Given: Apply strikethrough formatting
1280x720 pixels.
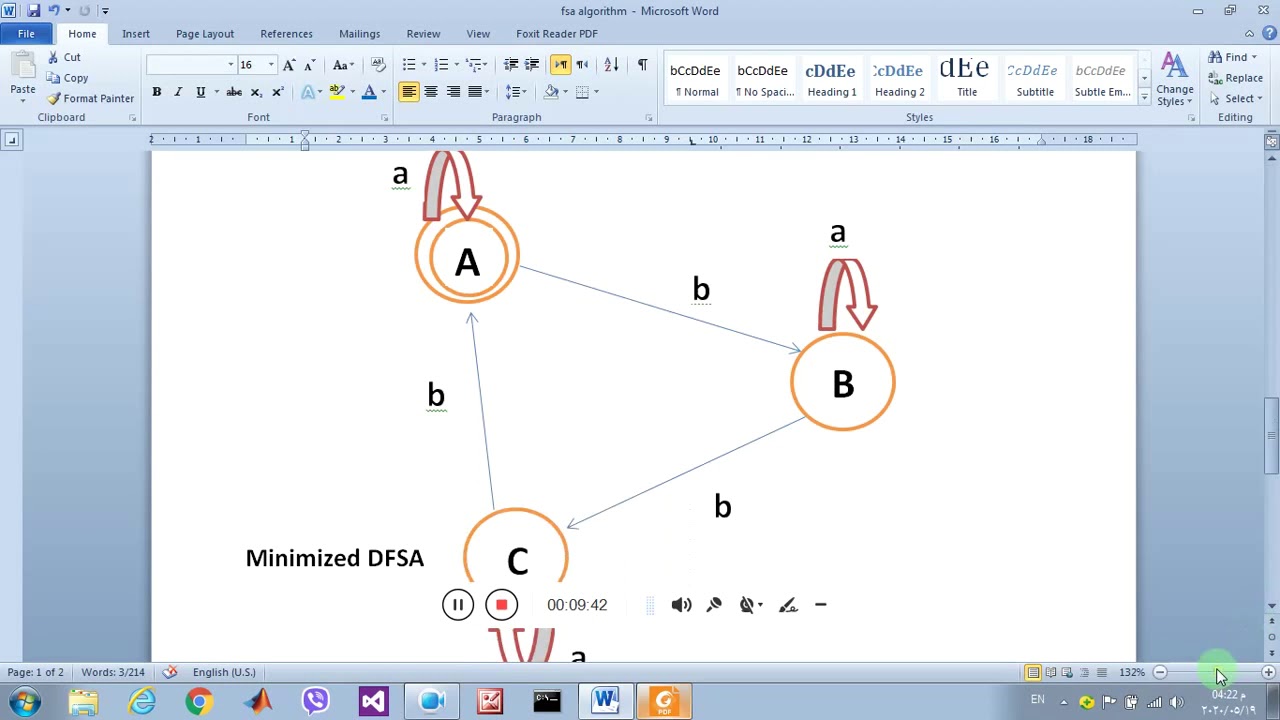Looking at the screenshot, I should [x=234, y=92].
